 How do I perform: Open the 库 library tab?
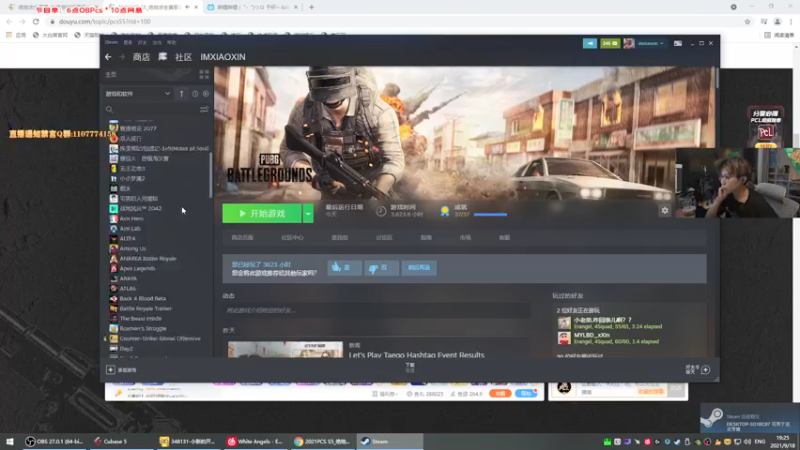coord(162,57)
